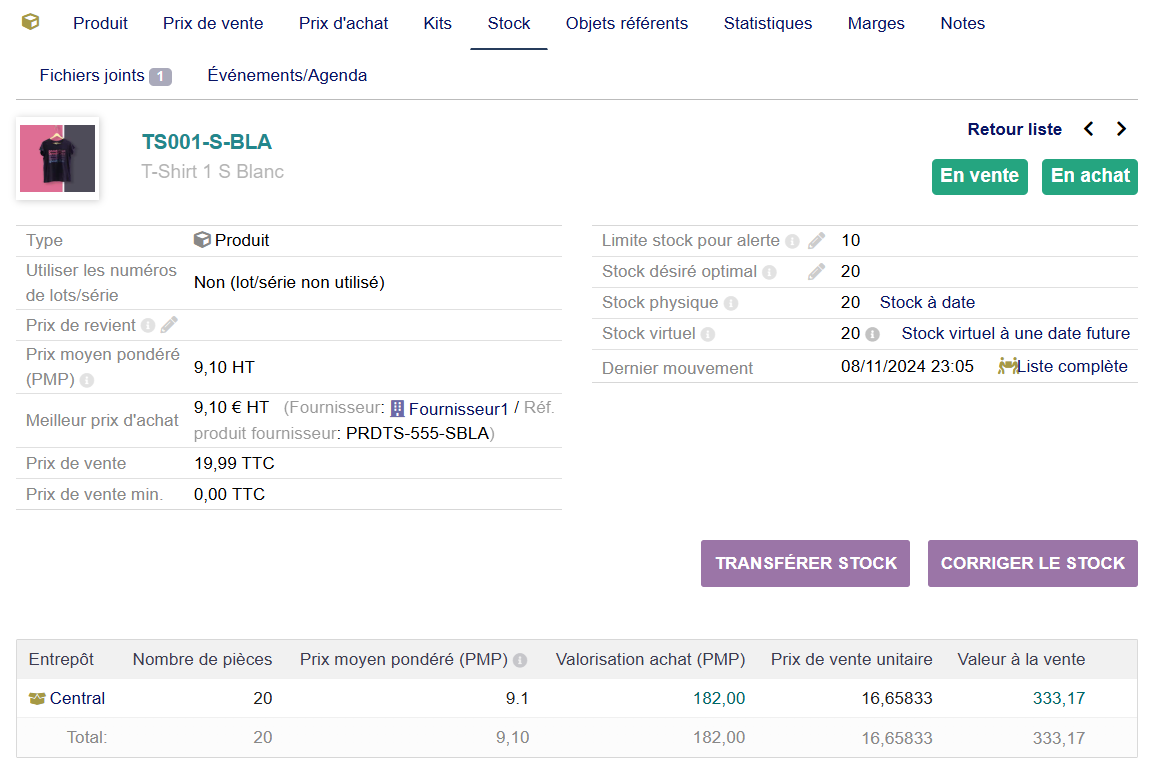Screen dimensions: 1151x769
Task: Click the Central warehouse icon
Action: point(38,699)
